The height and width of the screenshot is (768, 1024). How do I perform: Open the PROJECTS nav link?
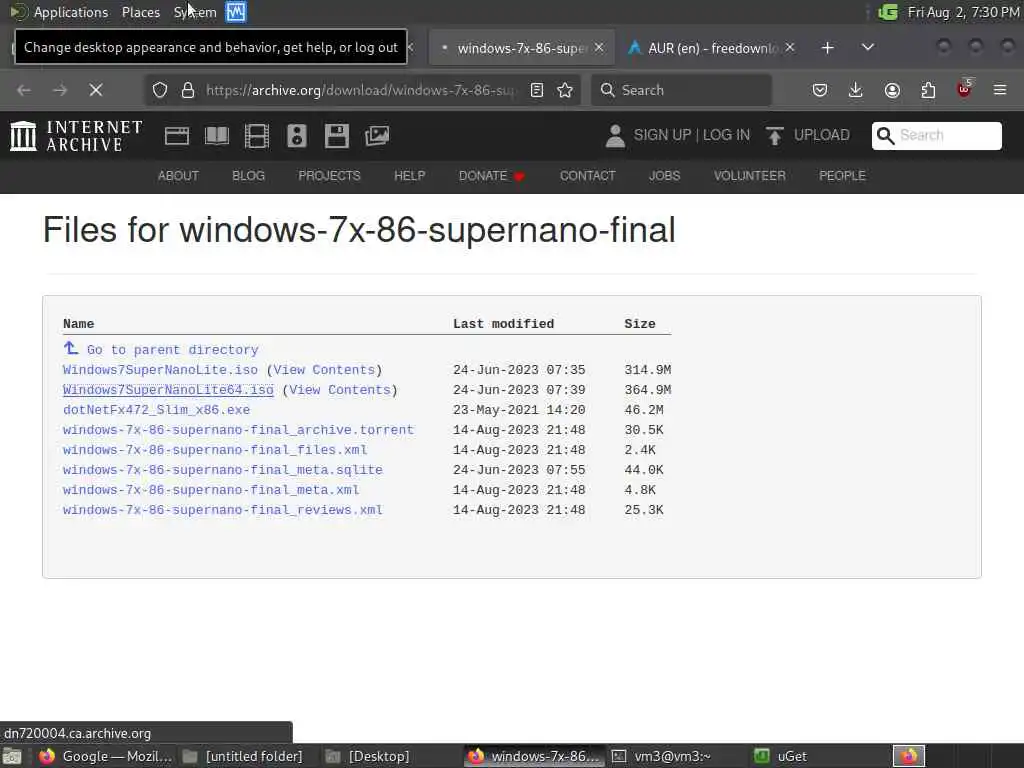pos(329,176)
